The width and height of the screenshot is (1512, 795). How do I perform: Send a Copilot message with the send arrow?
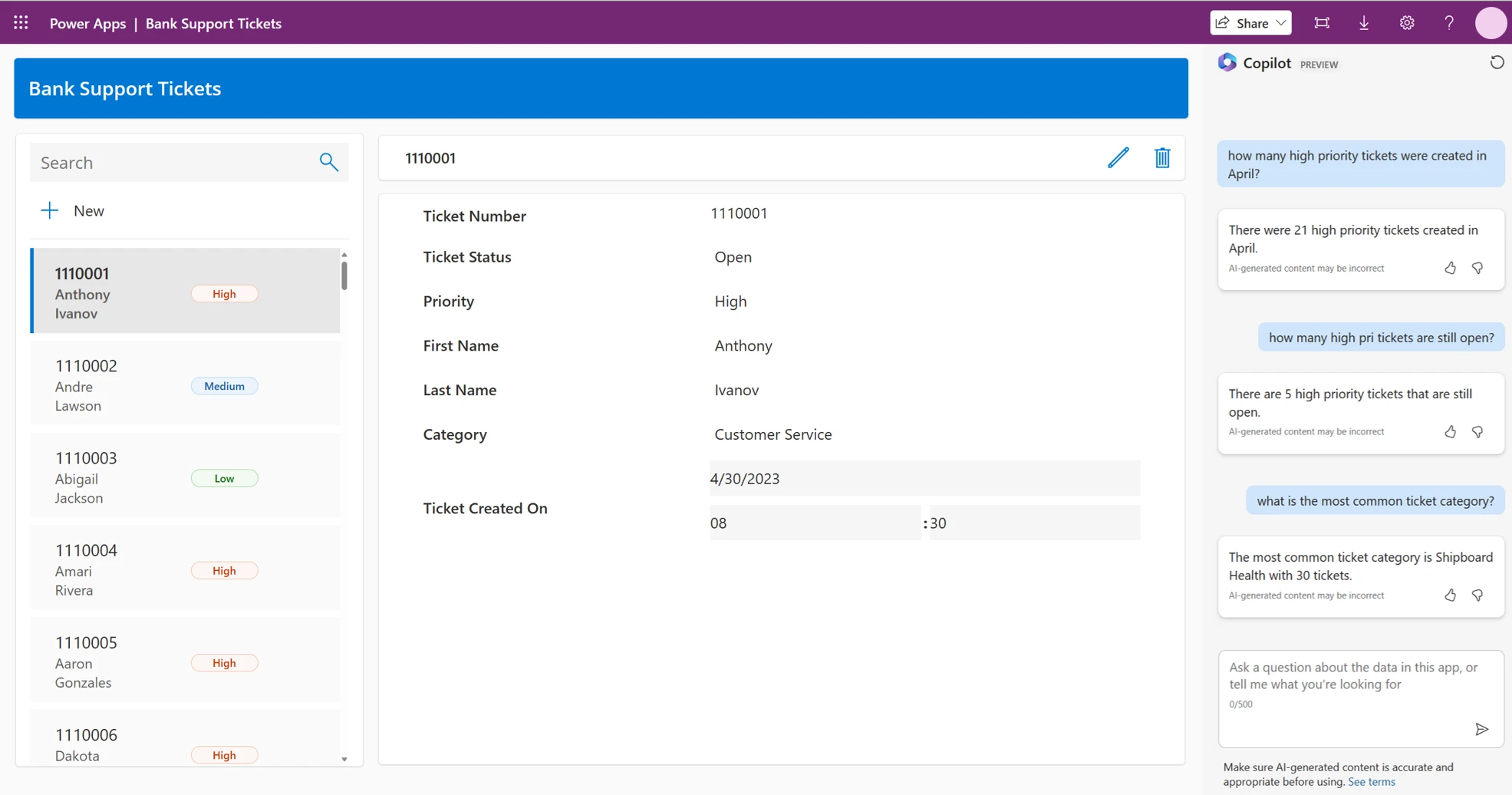pyautogui.click(x=1483, y=729)
